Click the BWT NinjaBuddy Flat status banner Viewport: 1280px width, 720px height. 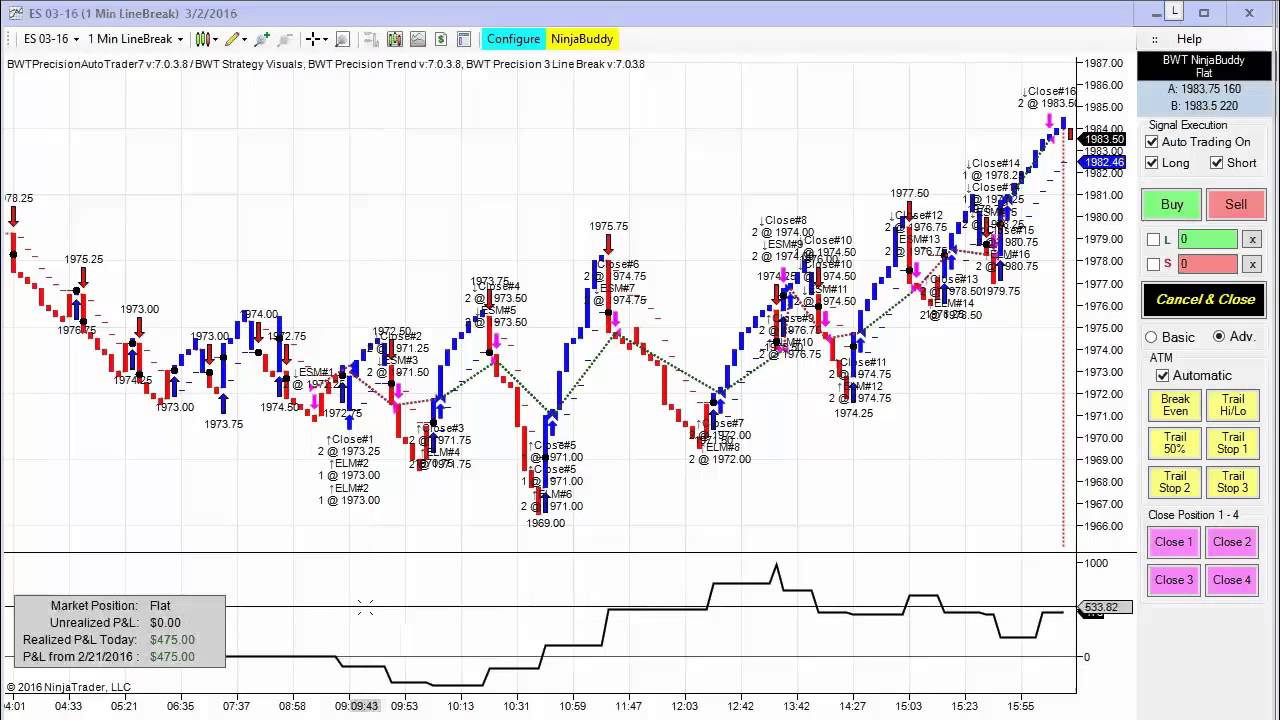pos(1204,66)
